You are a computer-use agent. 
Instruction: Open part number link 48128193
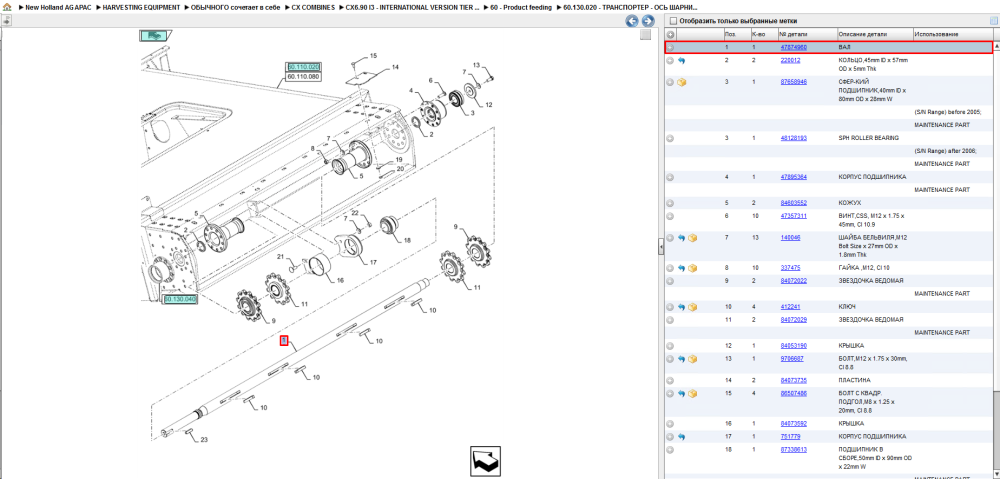tap(793, 138)
